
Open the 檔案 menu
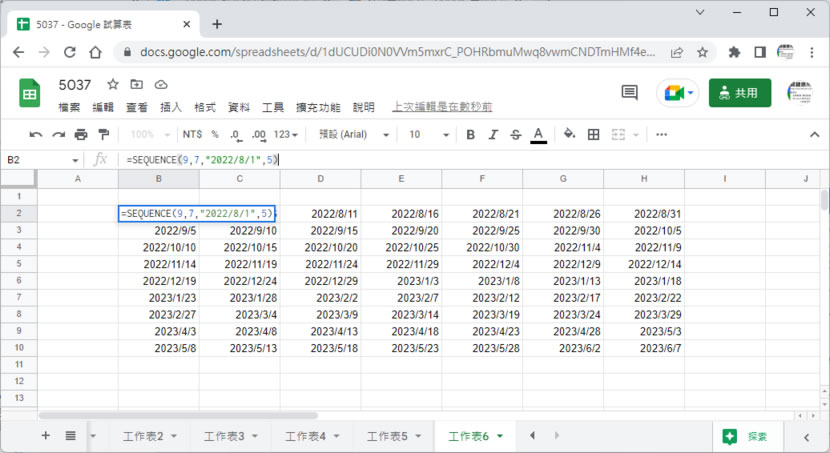pos(69,107)
